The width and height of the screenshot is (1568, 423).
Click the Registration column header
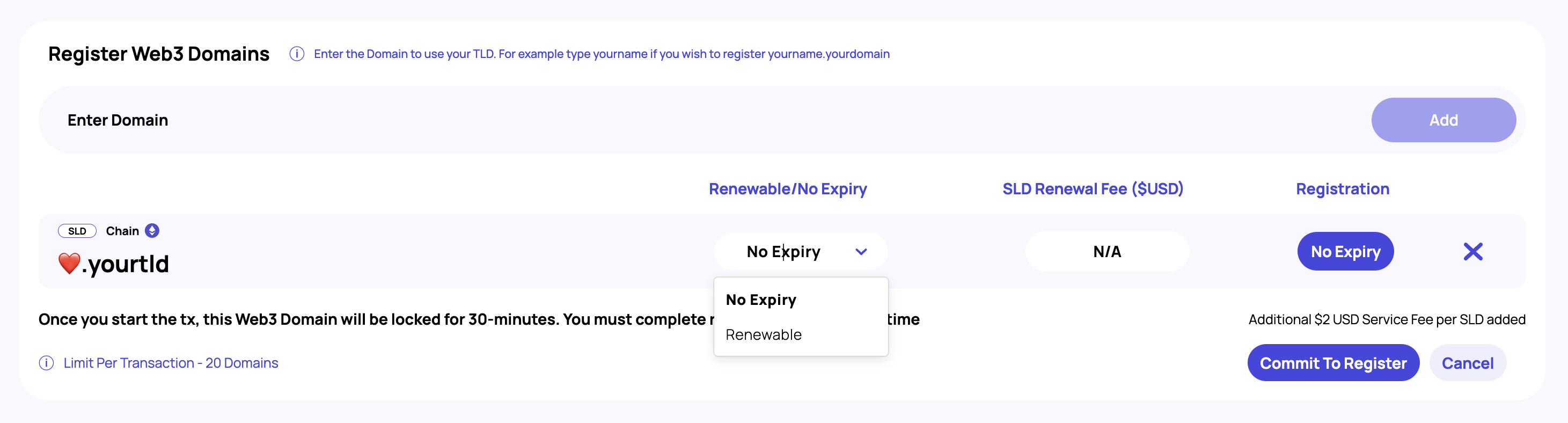1342,188
